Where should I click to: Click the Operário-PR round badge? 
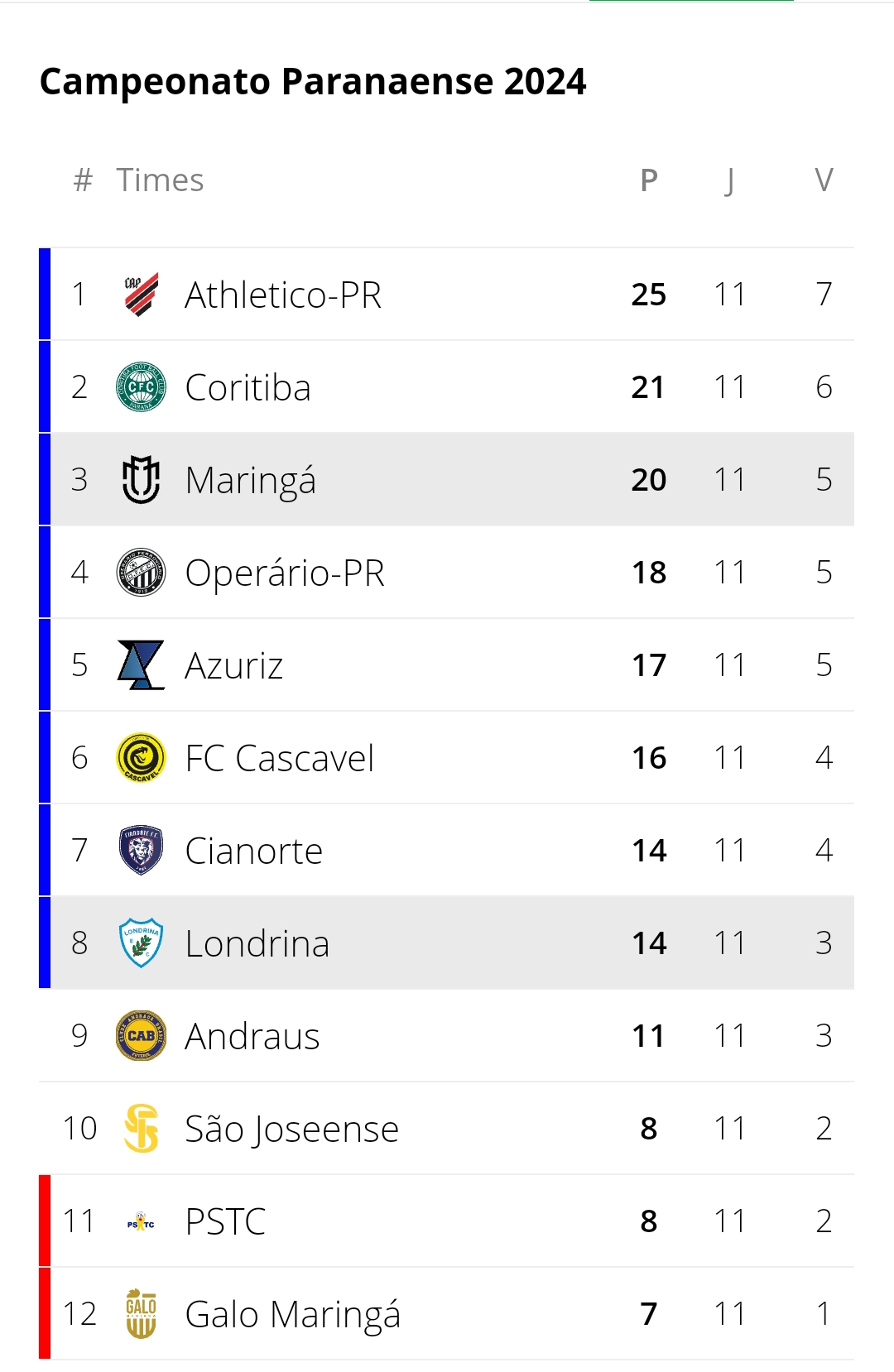(x=141, y=573)
